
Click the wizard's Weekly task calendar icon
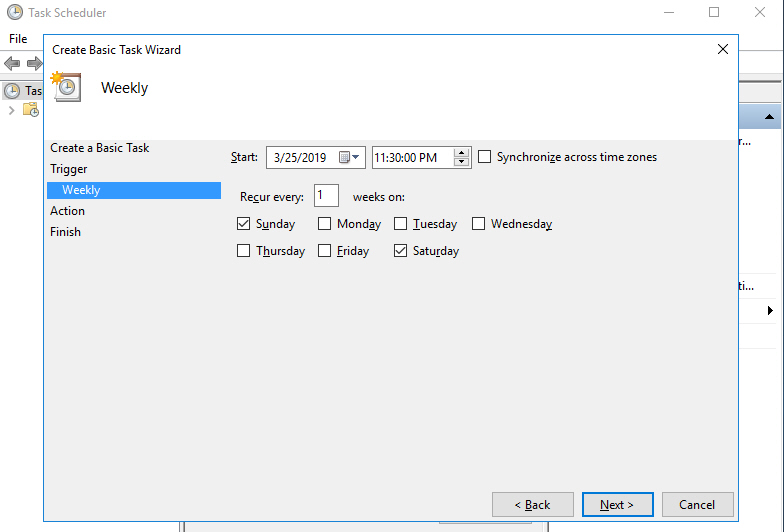[x=67, y=87]
